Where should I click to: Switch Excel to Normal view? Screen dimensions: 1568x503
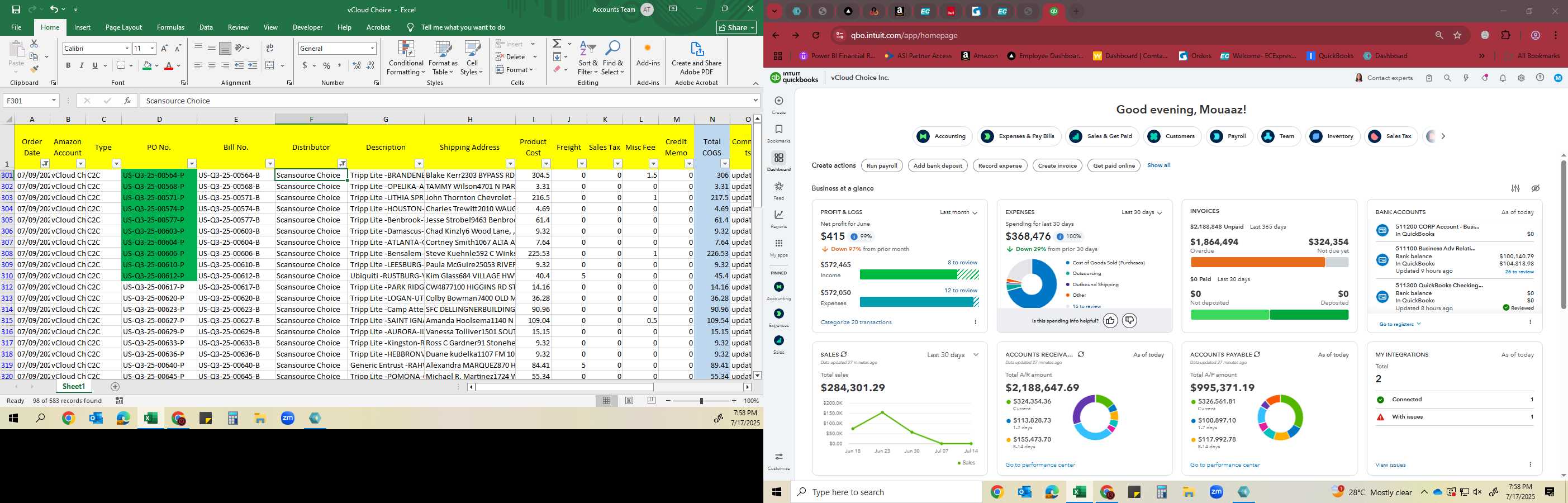(x=607, y=400)
